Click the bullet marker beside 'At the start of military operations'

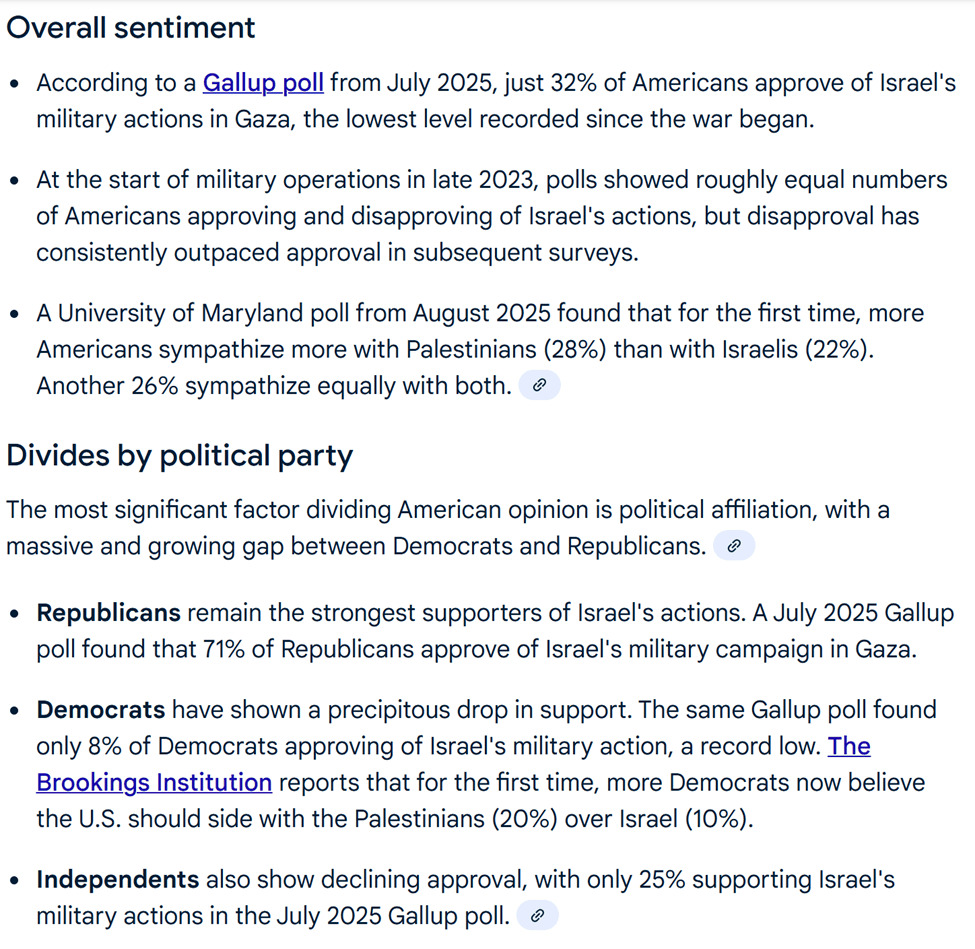tap(15, 180)
